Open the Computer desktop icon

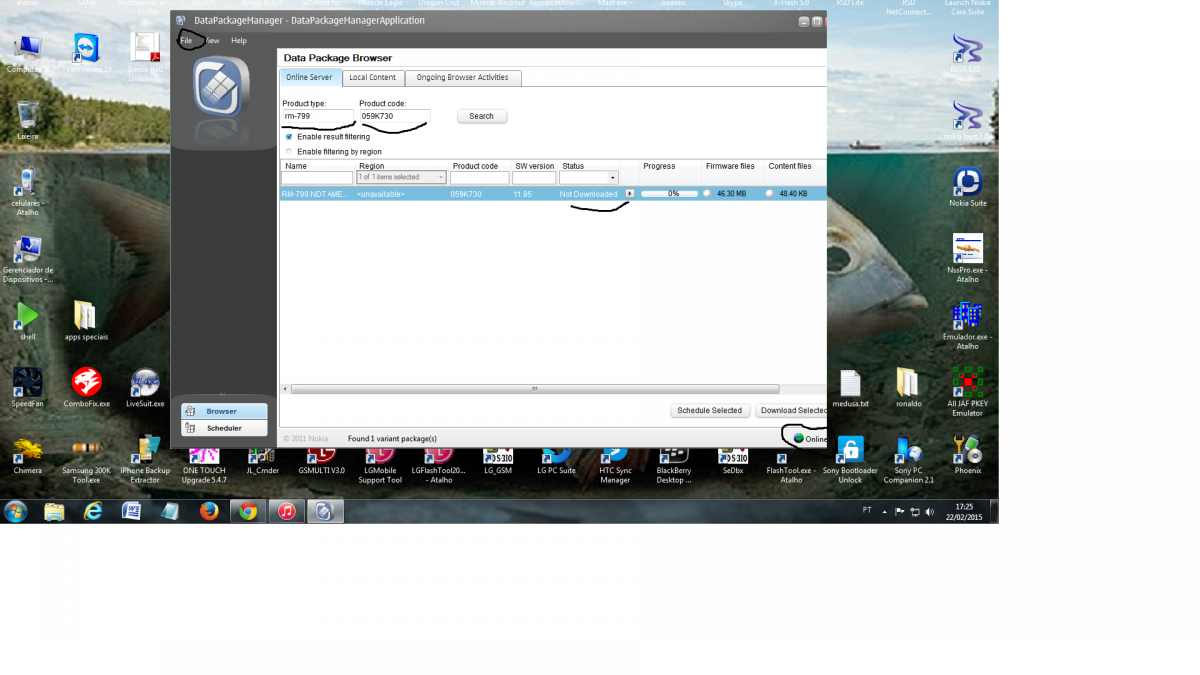point(28,55)
